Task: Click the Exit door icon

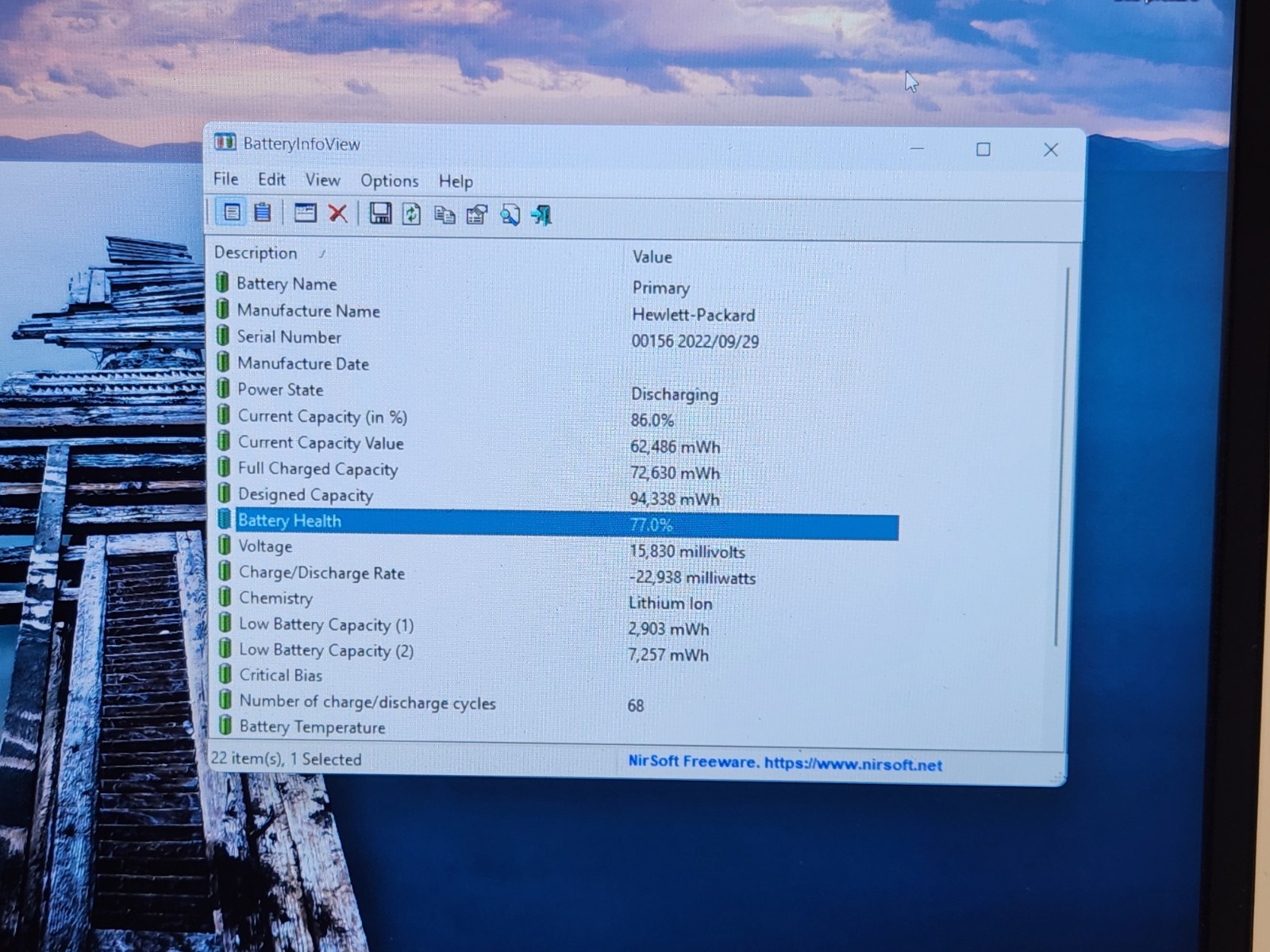Action: (x=542, y=215)
